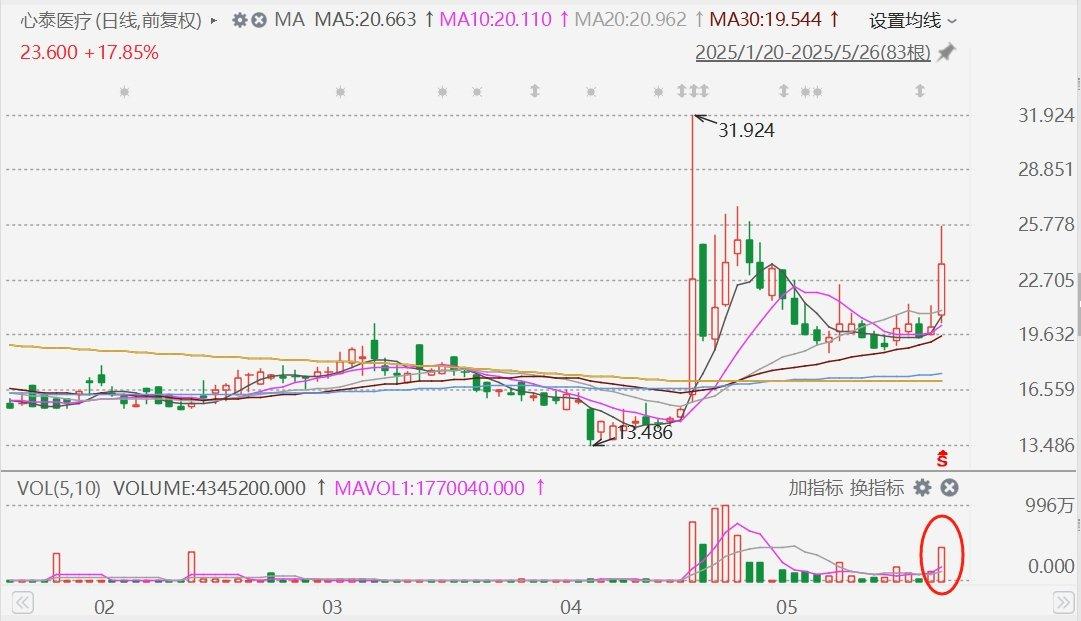Click the red S signal marker

(942, 459)
